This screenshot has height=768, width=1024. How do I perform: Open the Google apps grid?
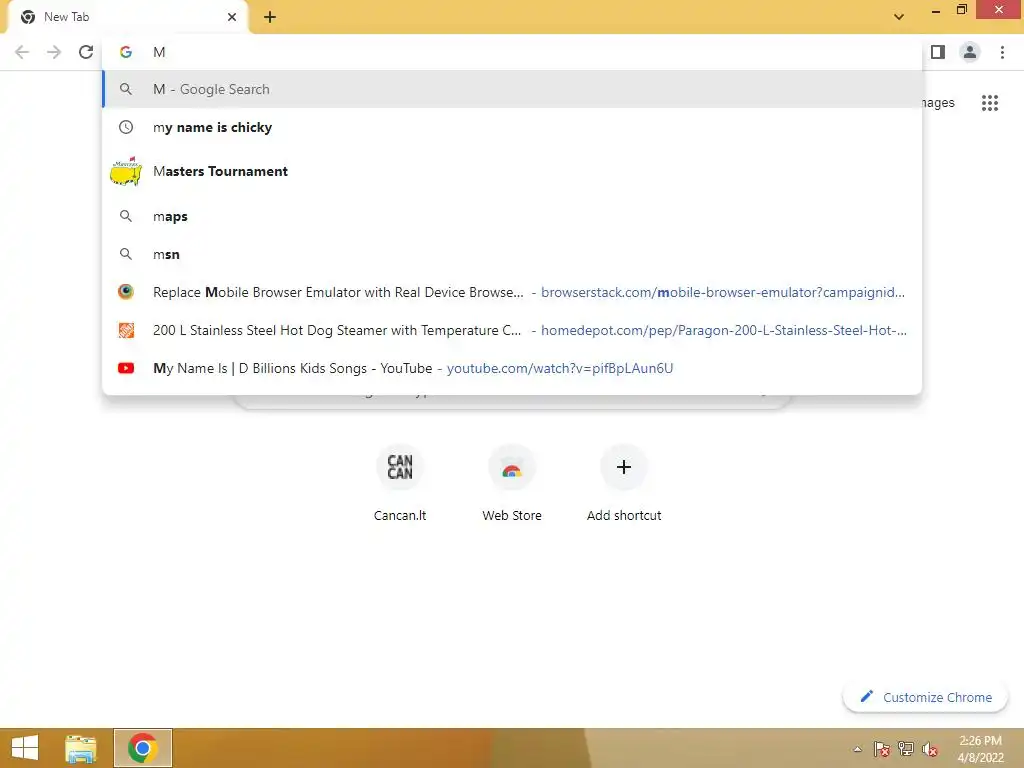[x=990, y=103]
